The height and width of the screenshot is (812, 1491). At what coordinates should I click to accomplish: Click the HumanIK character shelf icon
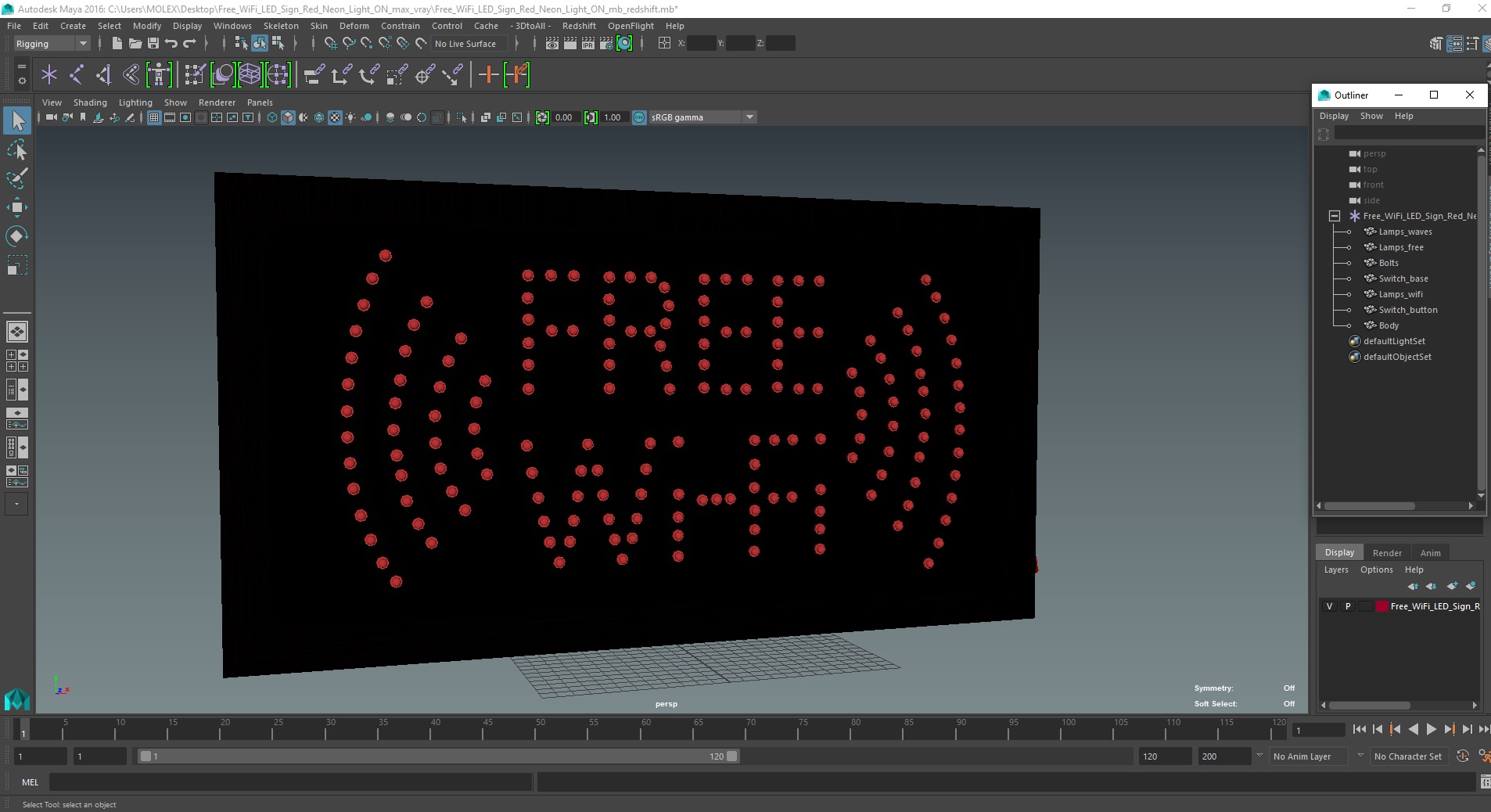159,75
